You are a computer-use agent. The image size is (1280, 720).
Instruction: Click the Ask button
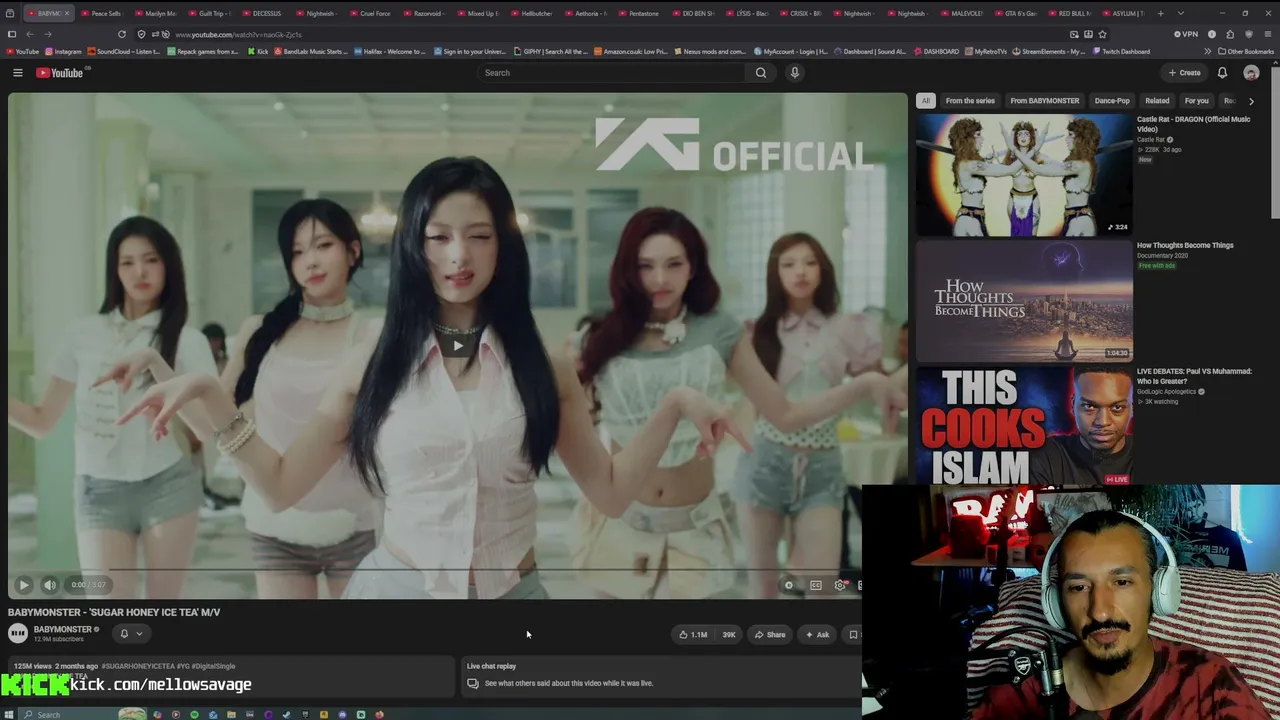pos(817,634)
